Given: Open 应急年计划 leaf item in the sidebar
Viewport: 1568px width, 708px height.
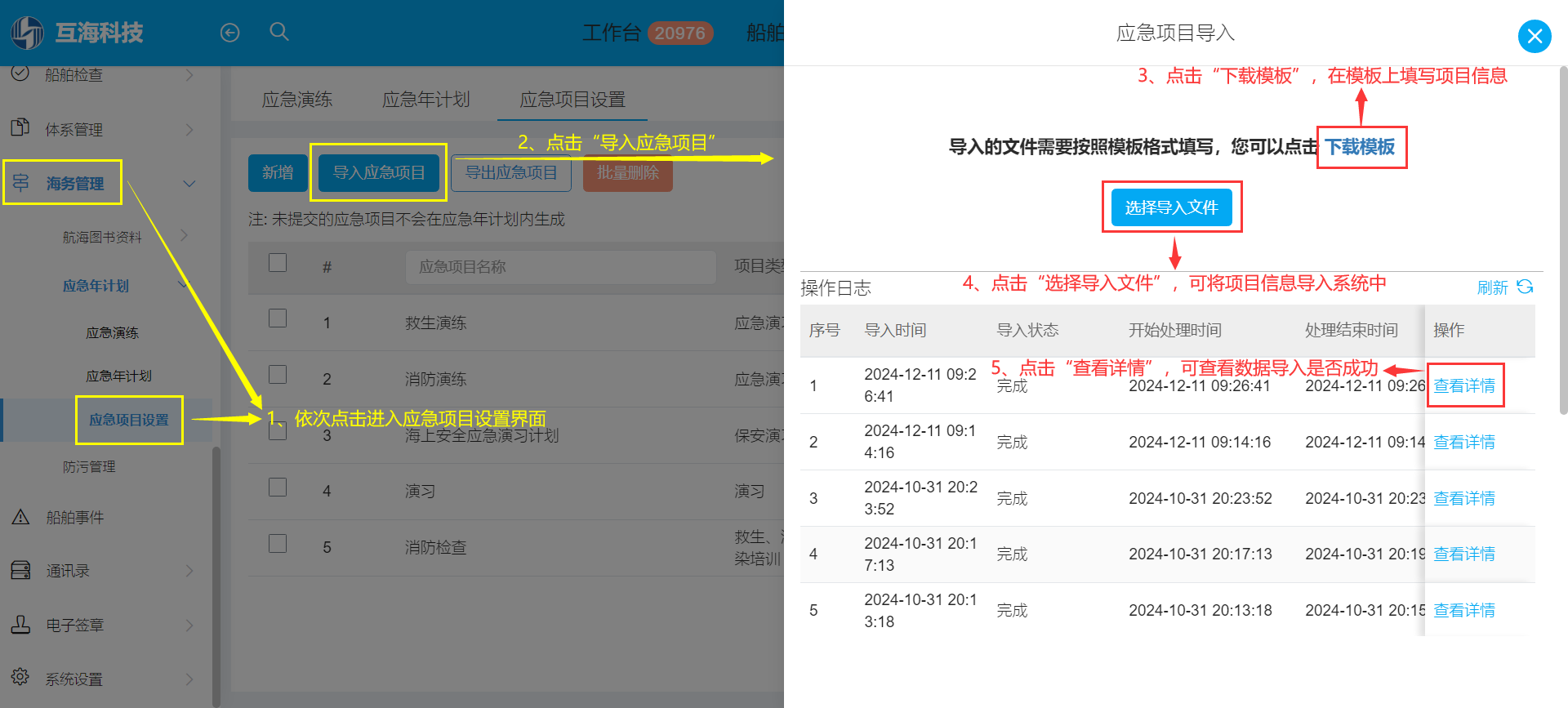Looking at the screenshot, I should click(119, 376).
